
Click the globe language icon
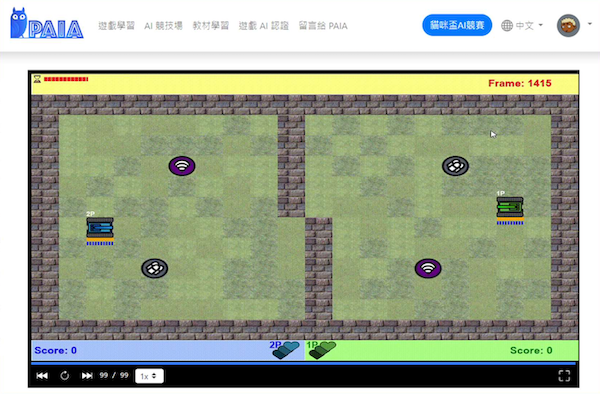pos(507,26)
